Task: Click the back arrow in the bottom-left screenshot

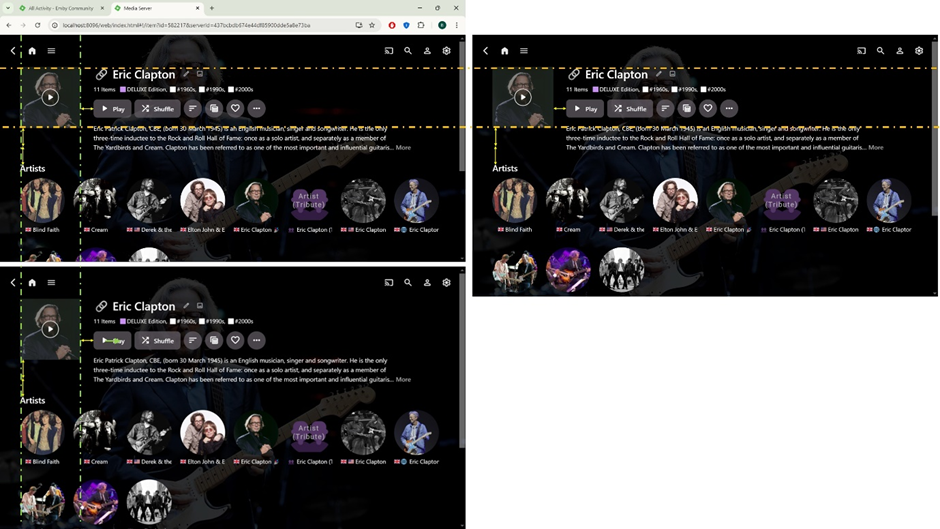Action: tap(13, 282)
